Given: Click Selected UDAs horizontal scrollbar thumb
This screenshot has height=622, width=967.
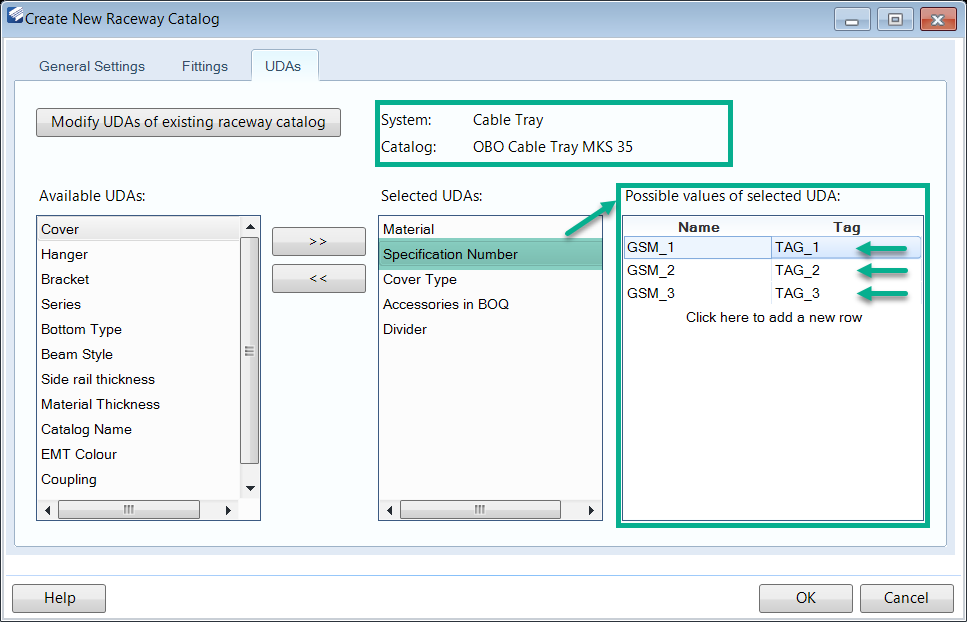Looking at the screenshot, I should (480, 510).
